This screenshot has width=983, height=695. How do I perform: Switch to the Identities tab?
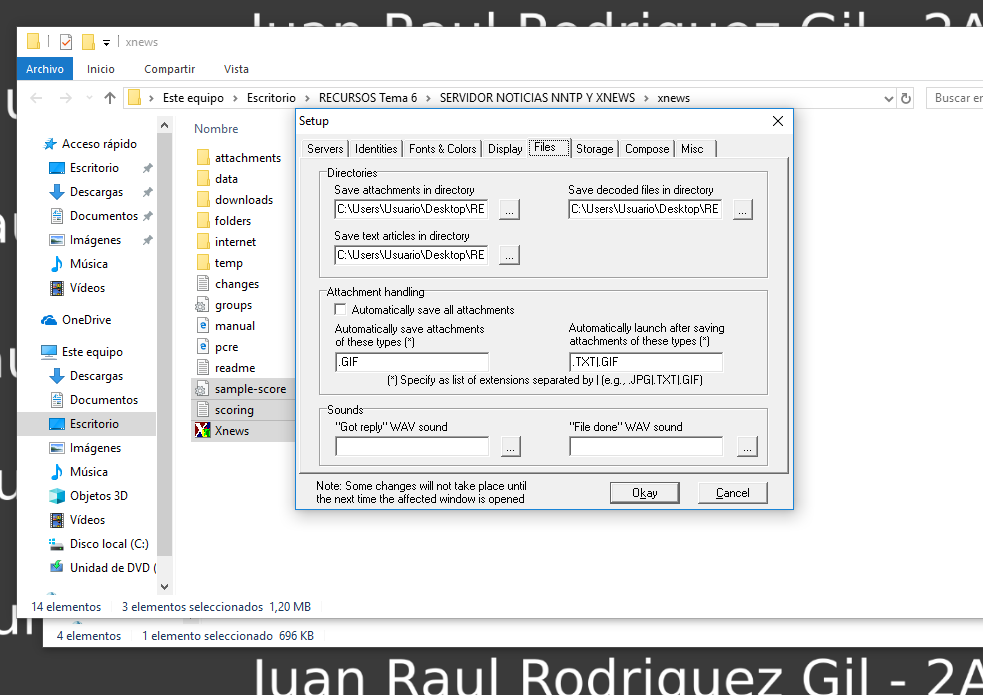point(376,149)
